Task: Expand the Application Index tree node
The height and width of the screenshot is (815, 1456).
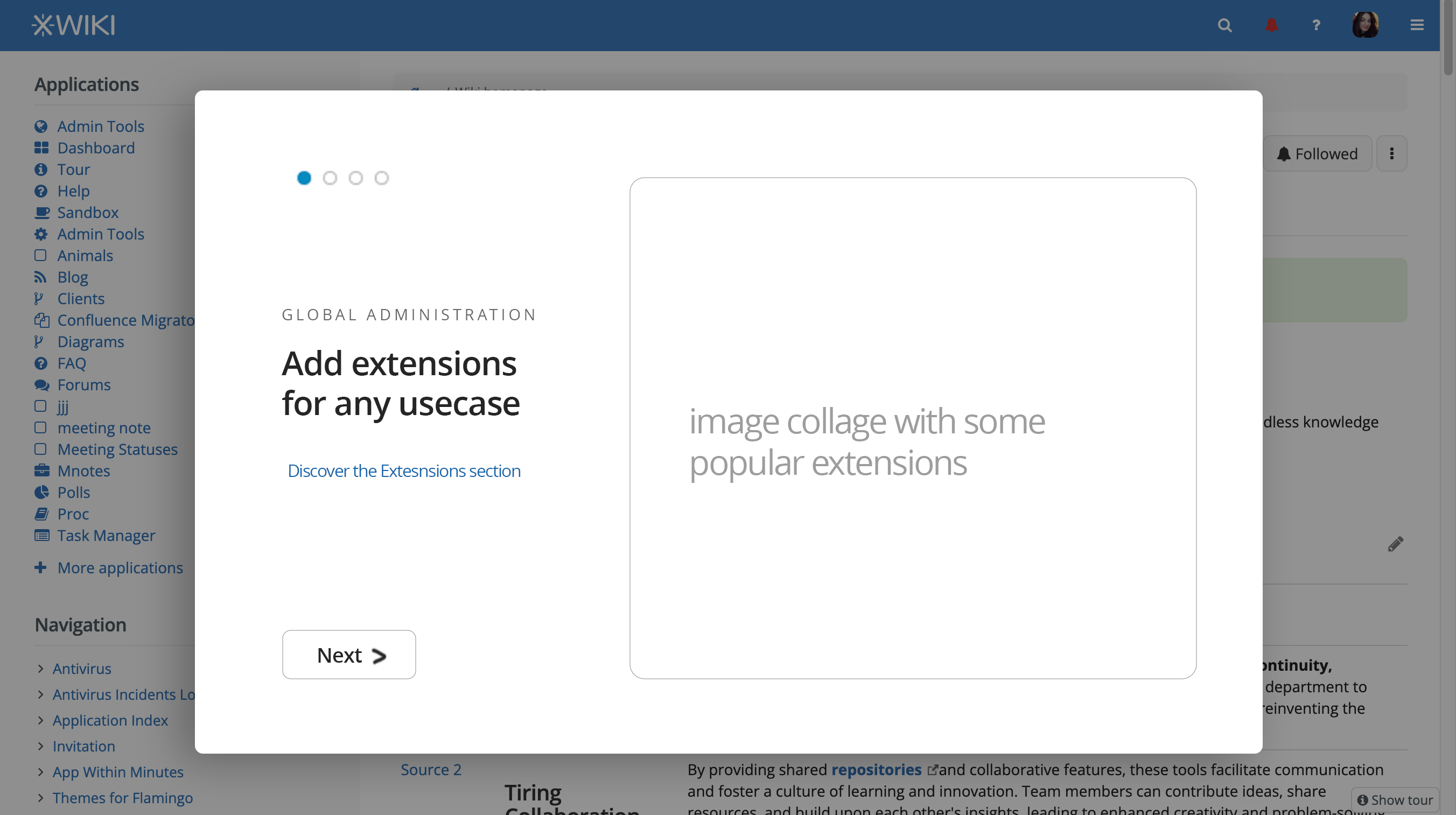Action: click(x=41, y=721)
